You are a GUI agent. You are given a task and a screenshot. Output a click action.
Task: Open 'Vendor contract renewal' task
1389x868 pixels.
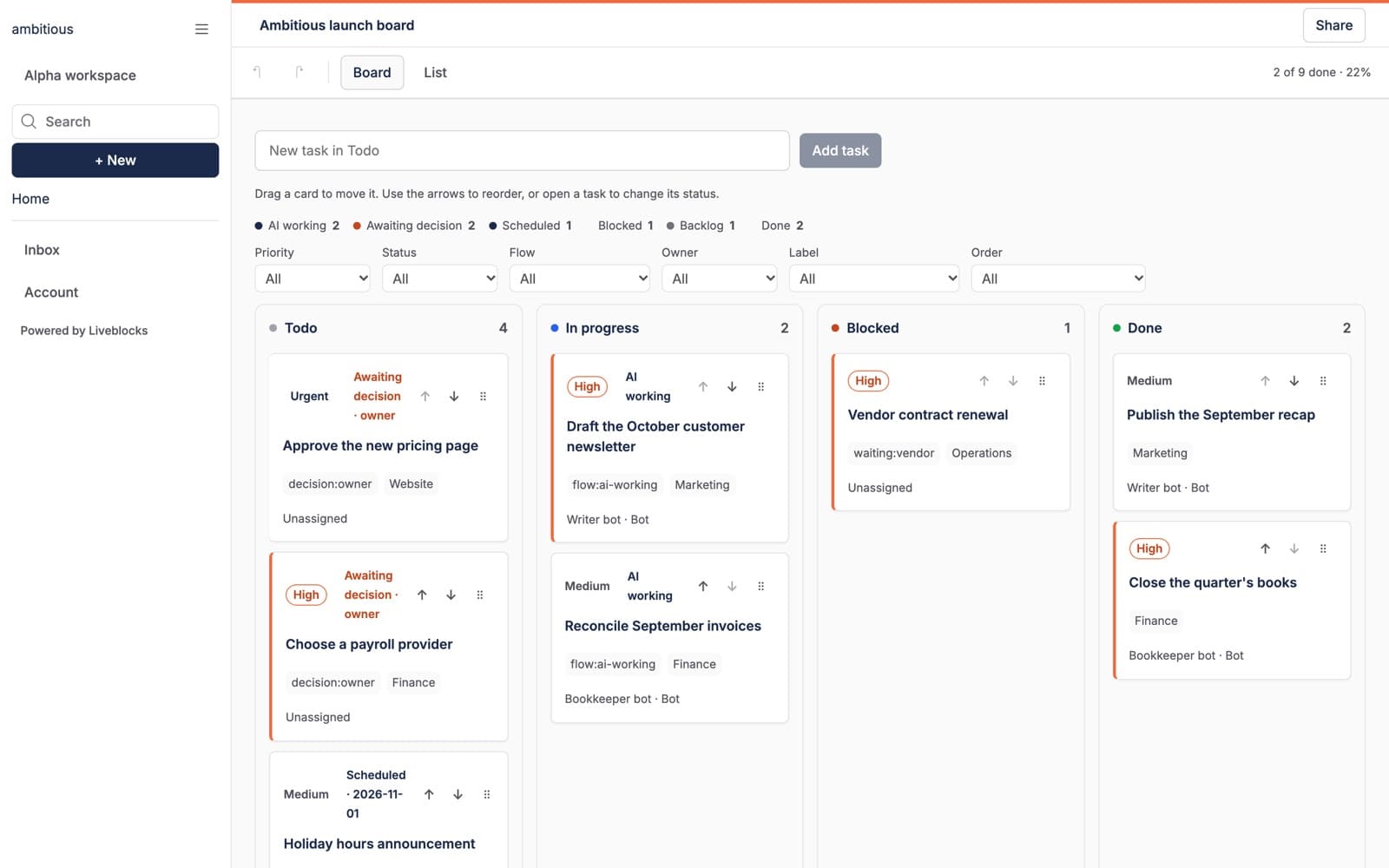(x=928, y=415)
